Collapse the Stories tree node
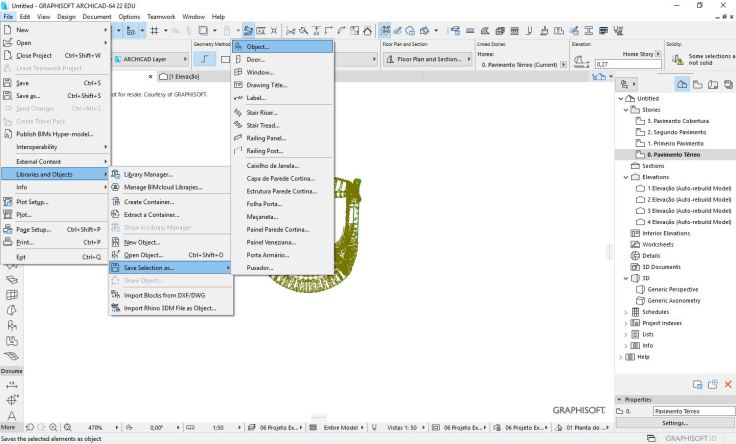Image resolution: width=736 pixels, height=444 pixels. pos(626,110)
